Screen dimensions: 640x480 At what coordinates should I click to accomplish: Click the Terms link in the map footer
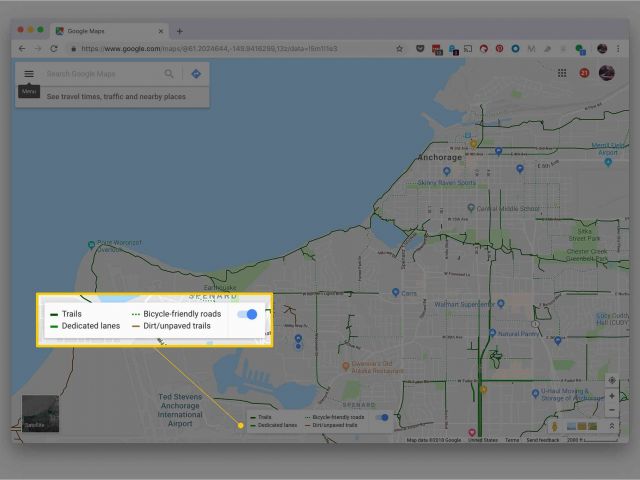(x=512, y=440)
